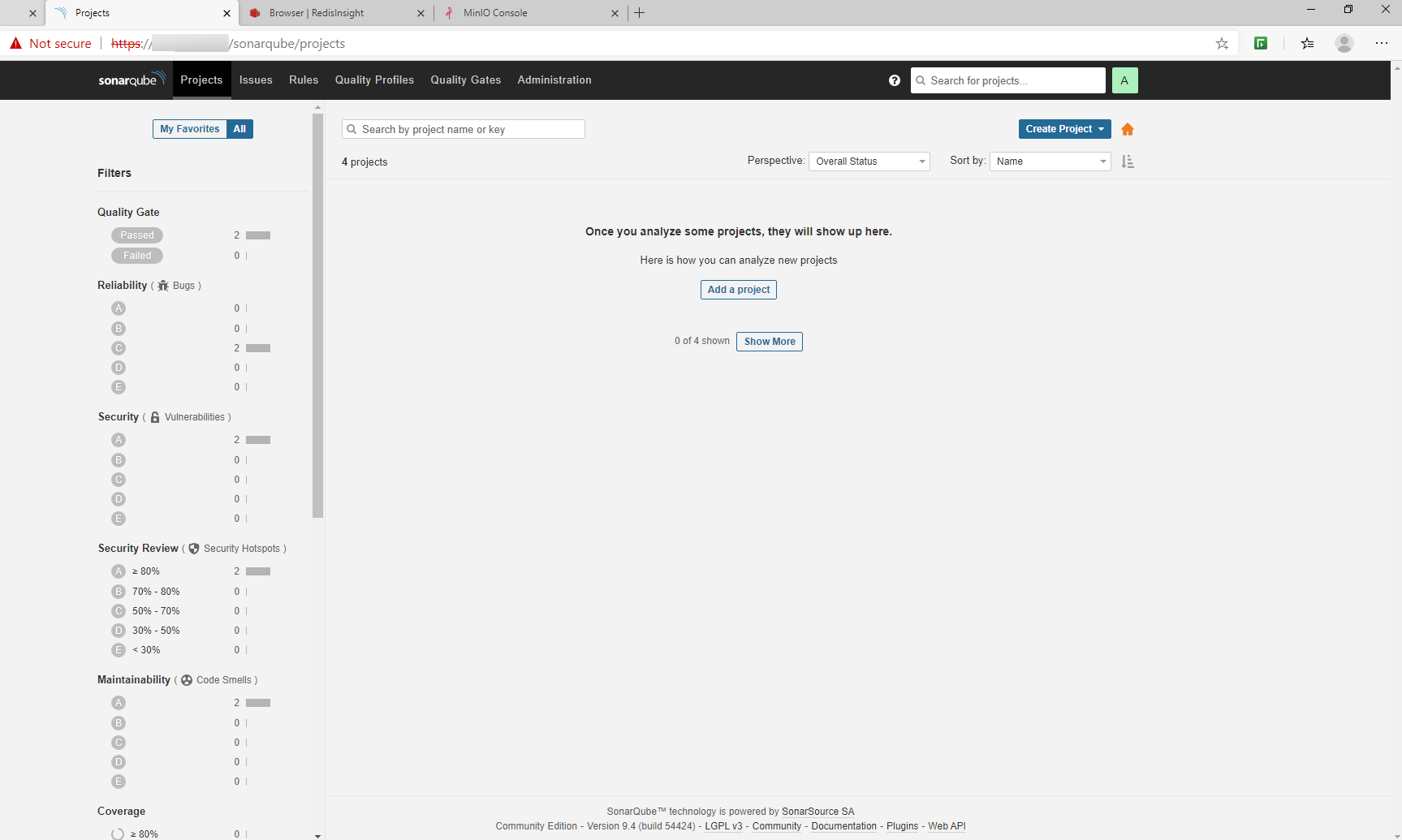The image size is (1402, 840).
Task: Open the Projects navigation tab
Action: [x=201, y=80]
